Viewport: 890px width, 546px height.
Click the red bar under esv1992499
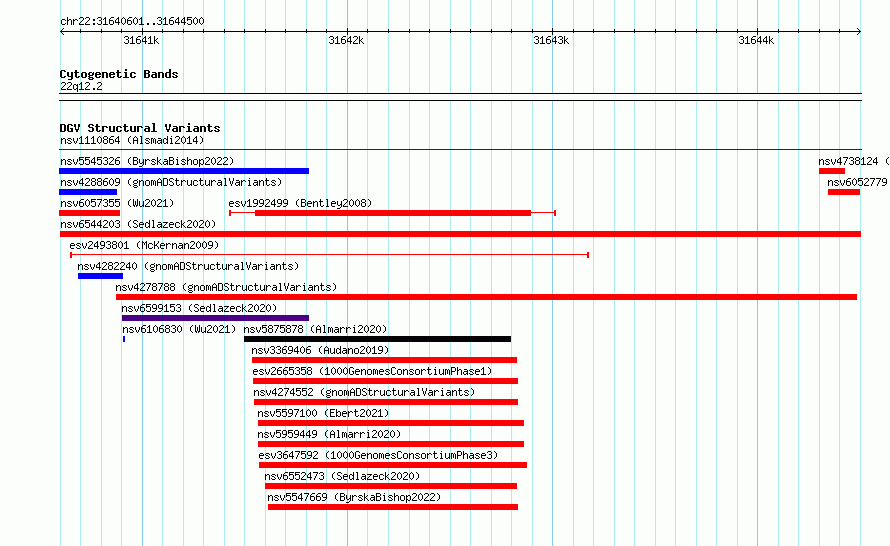click(x=393, y=213)
